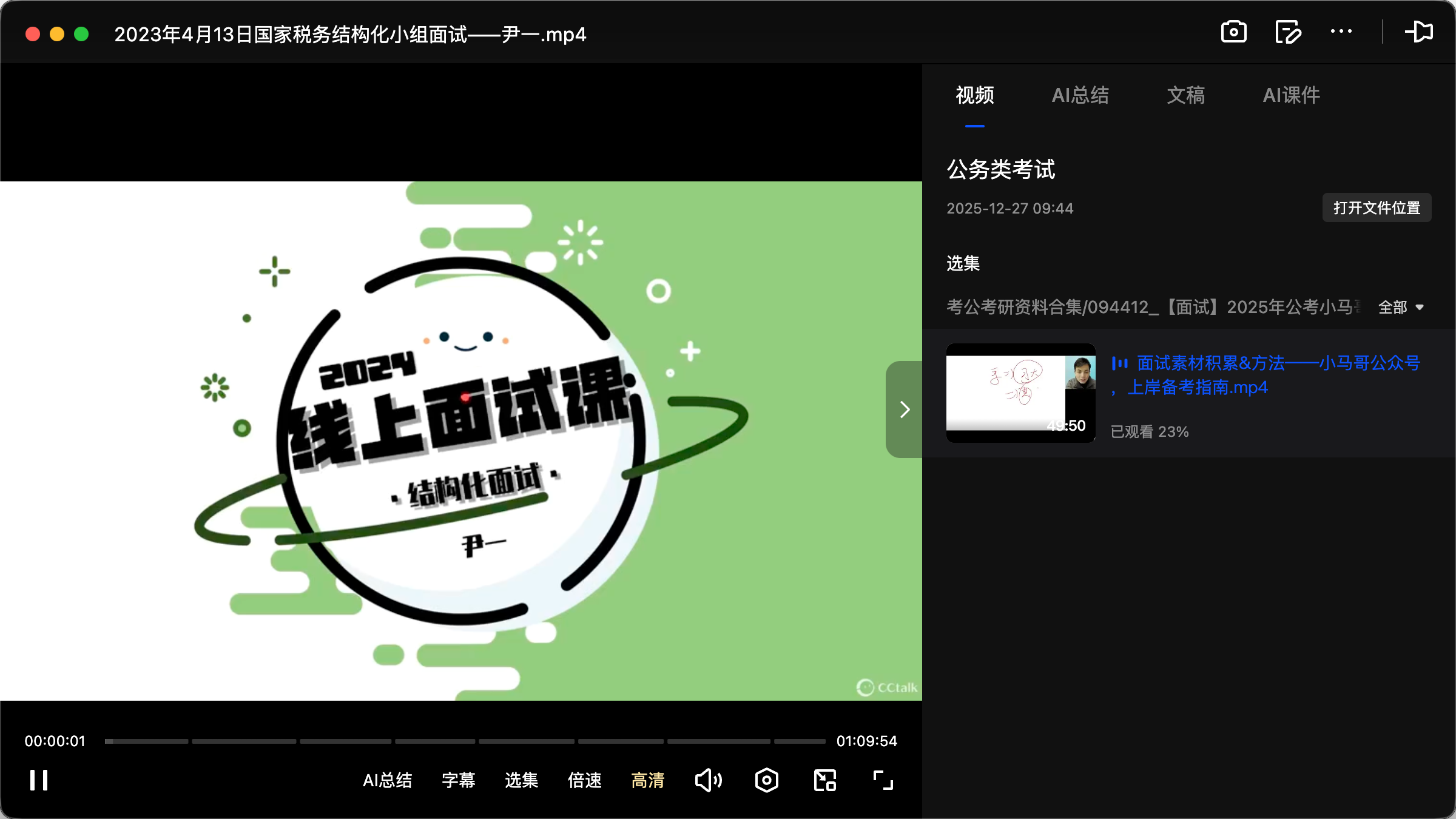Screen dimensions: 1456x819
Task: Click the 打开文件位置 button
Action: tap(1376, 207)
